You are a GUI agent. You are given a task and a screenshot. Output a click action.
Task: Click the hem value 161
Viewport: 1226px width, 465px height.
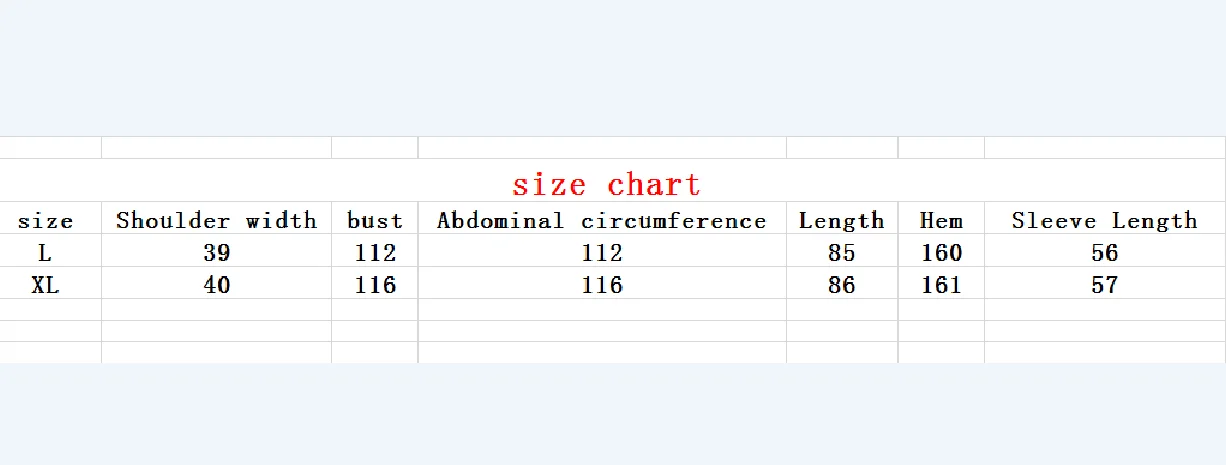pos(941,285)
